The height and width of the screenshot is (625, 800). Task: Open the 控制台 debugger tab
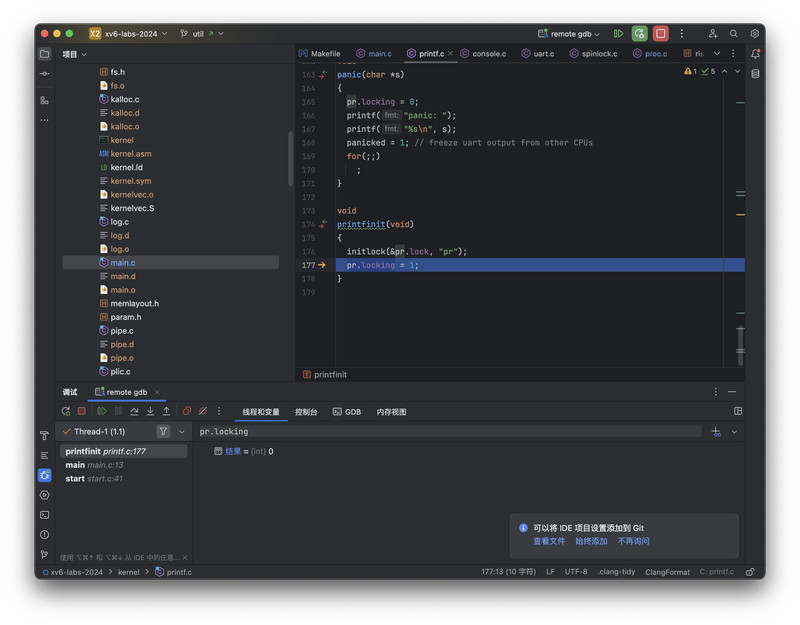tap(306, 412)
